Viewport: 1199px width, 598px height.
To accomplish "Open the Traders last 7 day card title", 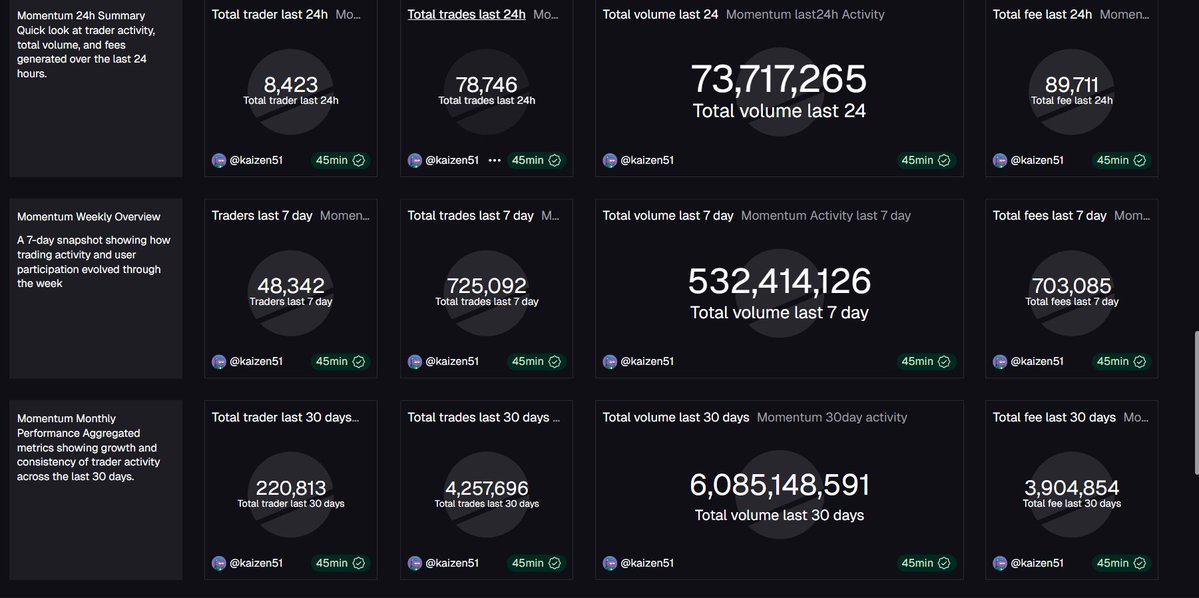I will (262, 216).
